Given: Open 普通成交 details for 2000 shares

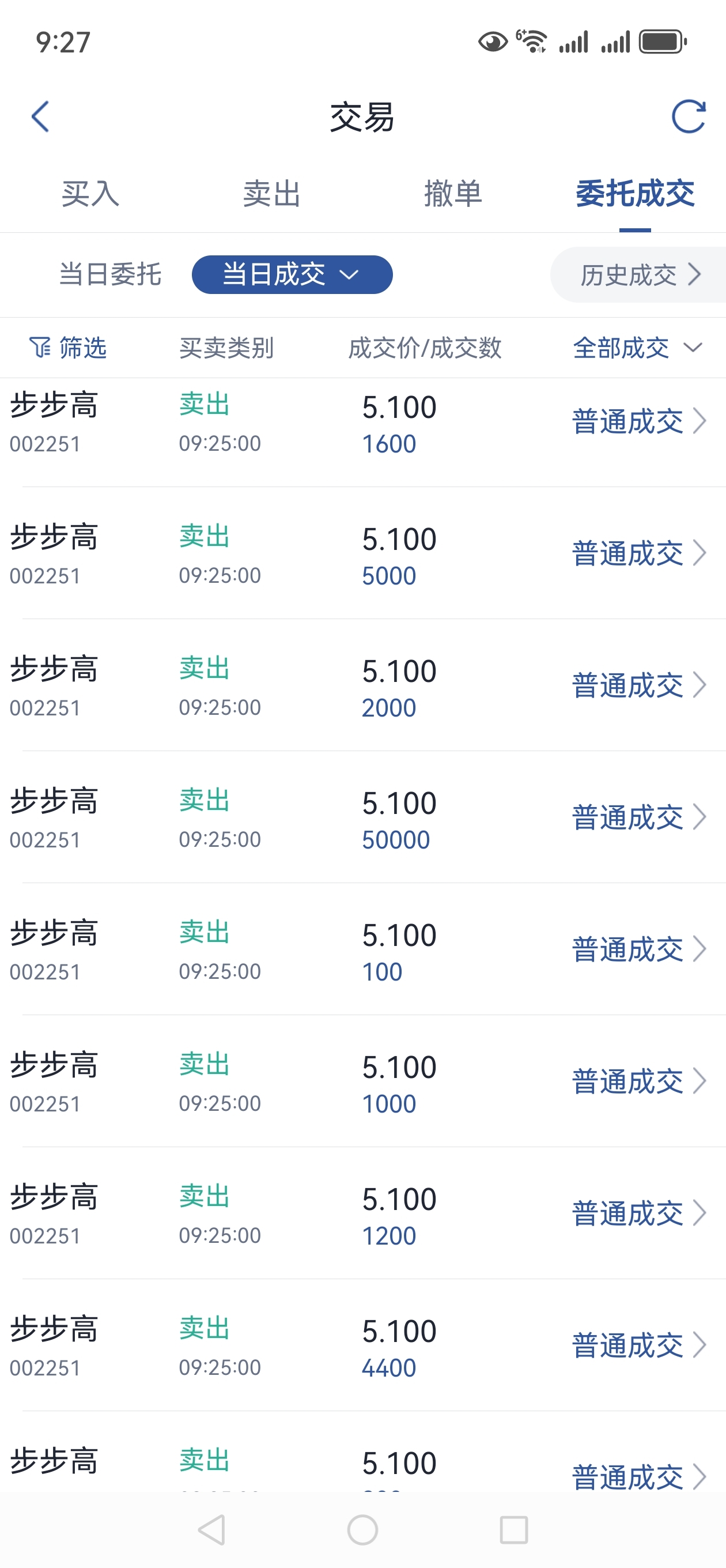Looking at the screenshot, I should click(627, 685).
